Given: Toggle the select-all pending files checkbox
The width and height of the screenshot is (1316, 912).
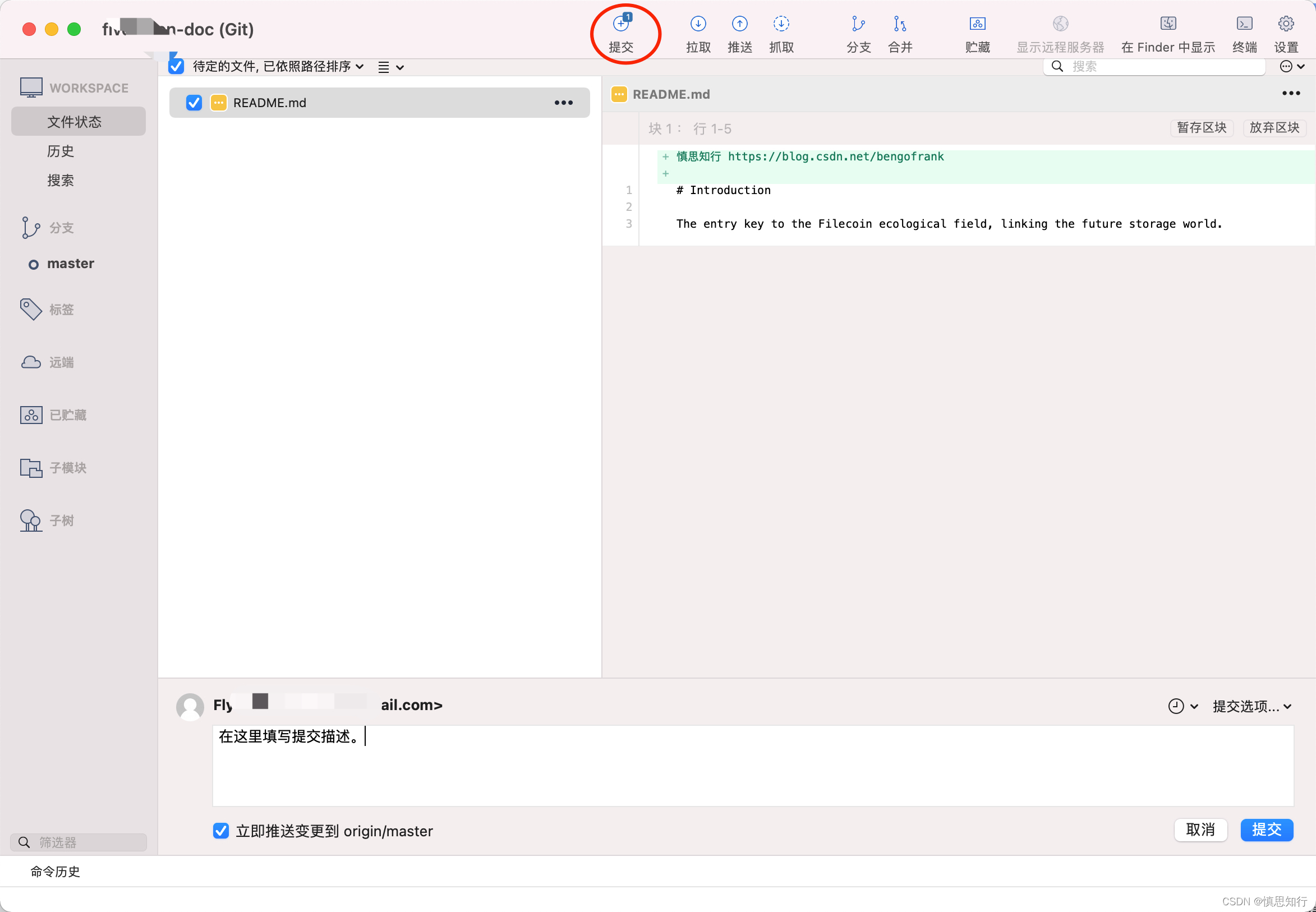Looking at the screenshot, I should 176,66.
